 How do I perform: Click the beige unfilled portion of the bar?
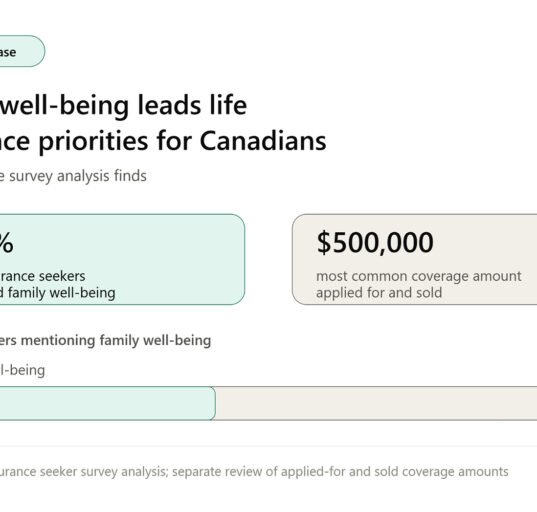[x=376, y=403]
